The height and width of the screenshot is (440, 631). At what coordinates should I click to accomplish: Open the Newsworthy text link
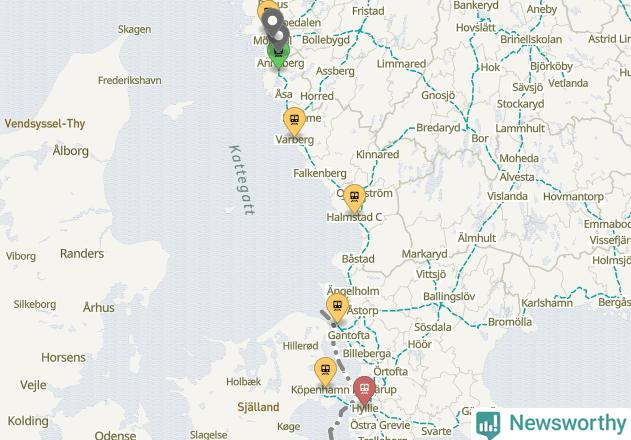(x=567, y=423)
